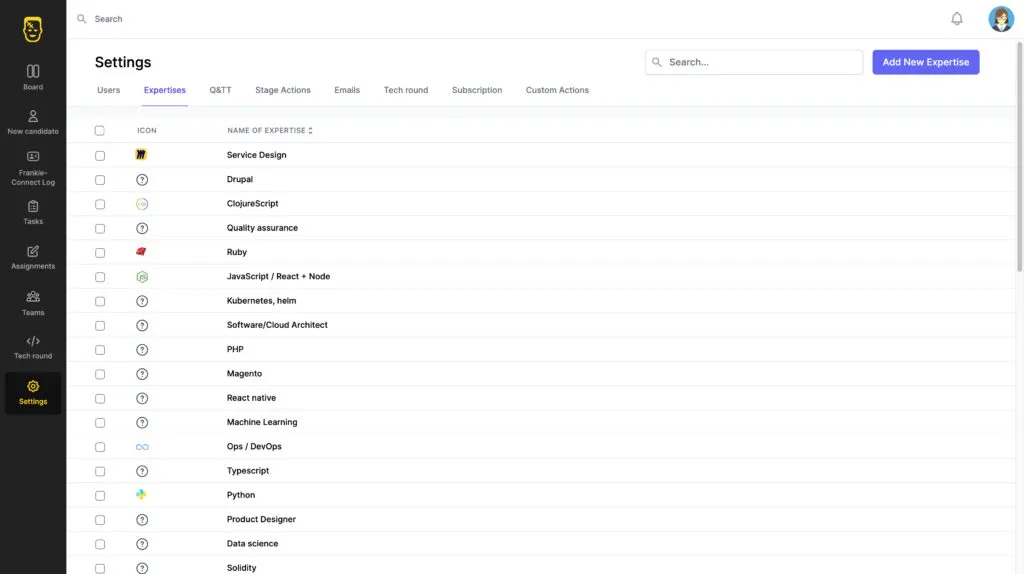Focus the top bar Search field
Viewport: 1024px width, 574px height.
click(x=108, y=19)
